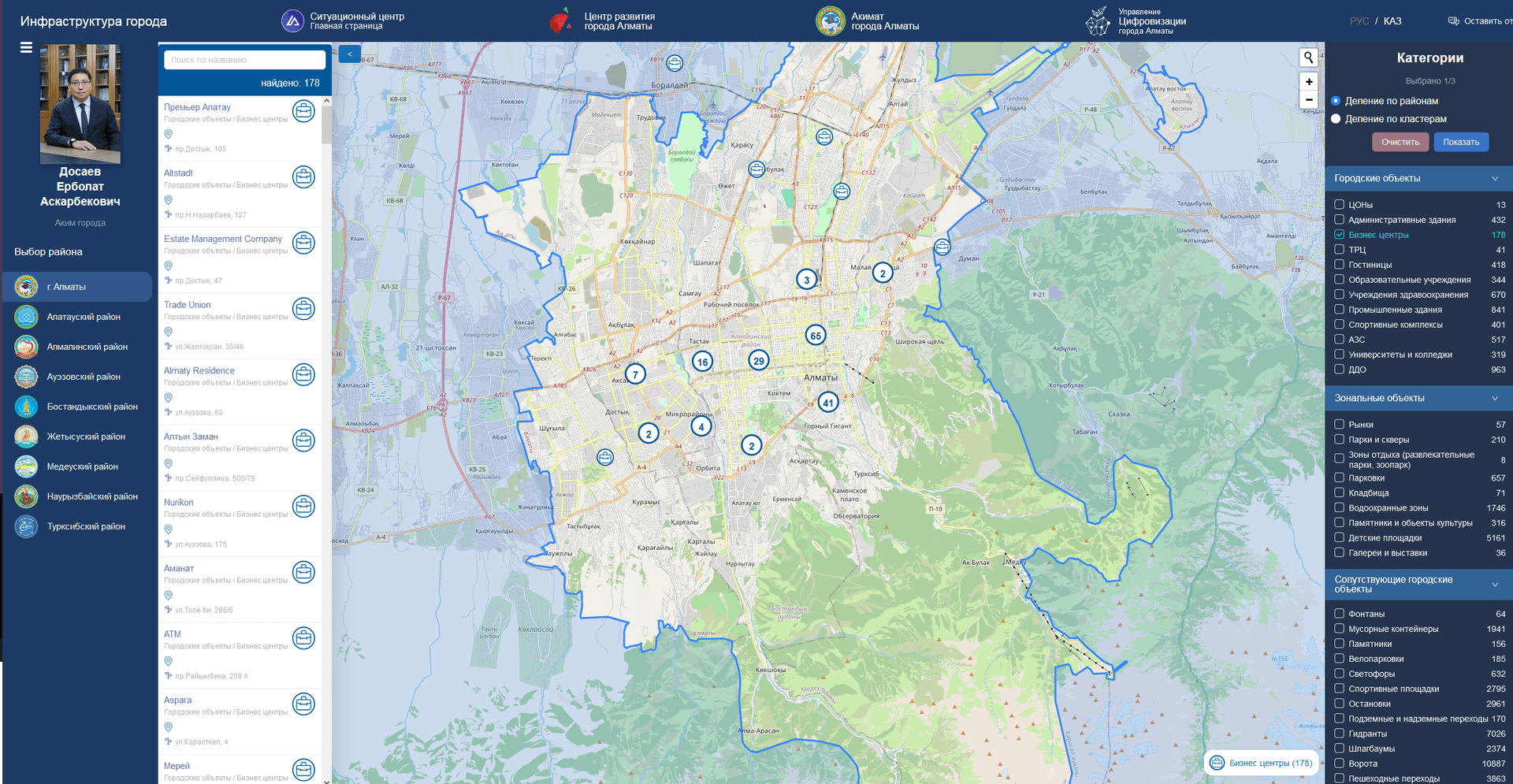
Task: Click the Турксибский район emblem icon
Action: click(26, 526)
